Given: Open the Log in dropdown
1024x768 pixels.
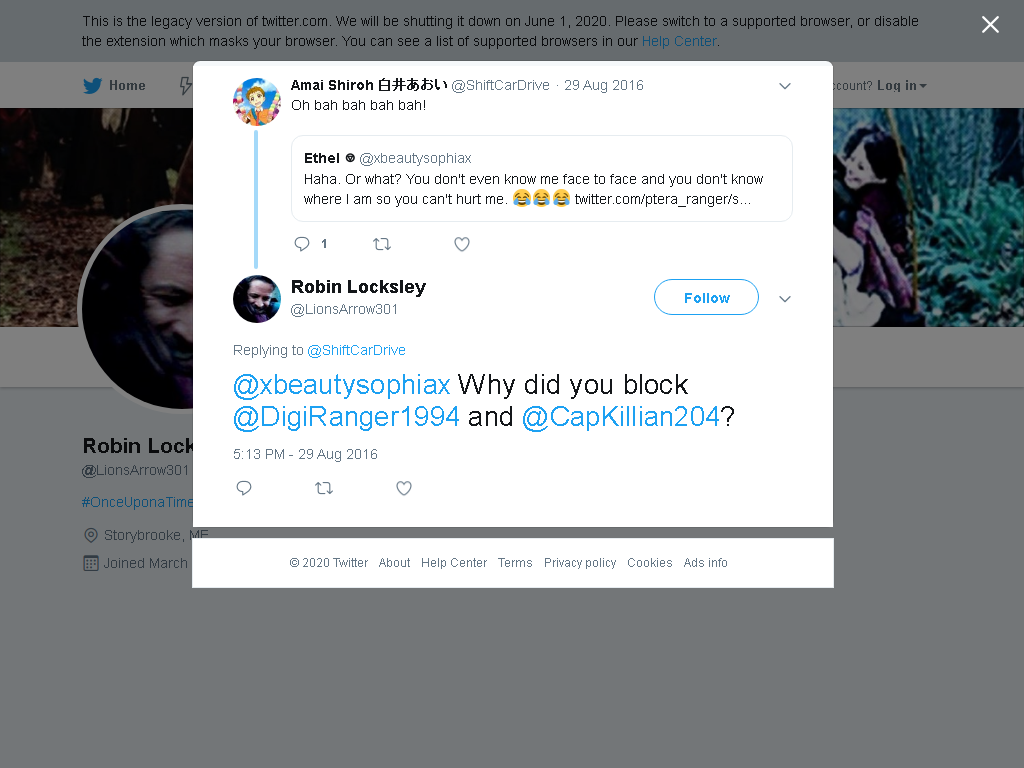Looking at the screenshot, I should pyautogui.click(x=901, y=86).
